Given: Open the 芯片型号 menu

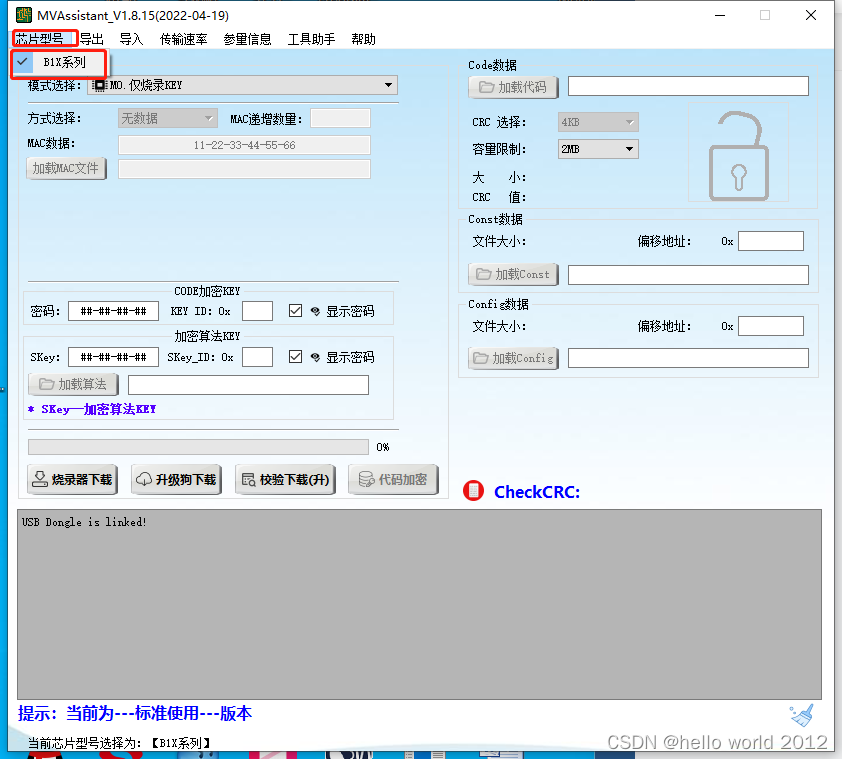Looking at the screenshot, I should click(40, 39).
